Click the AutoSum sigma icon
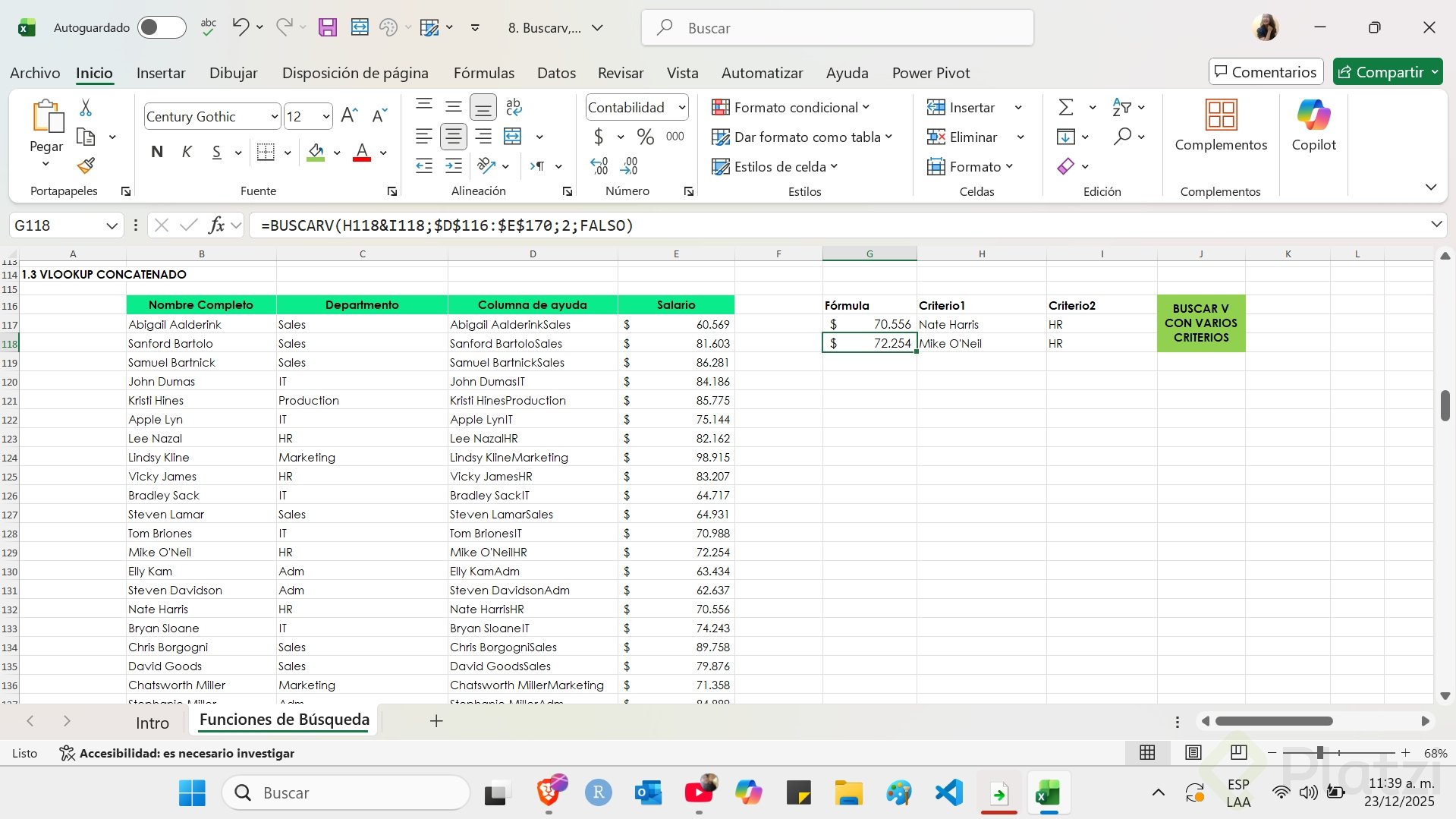 (x=1065, y=107)
